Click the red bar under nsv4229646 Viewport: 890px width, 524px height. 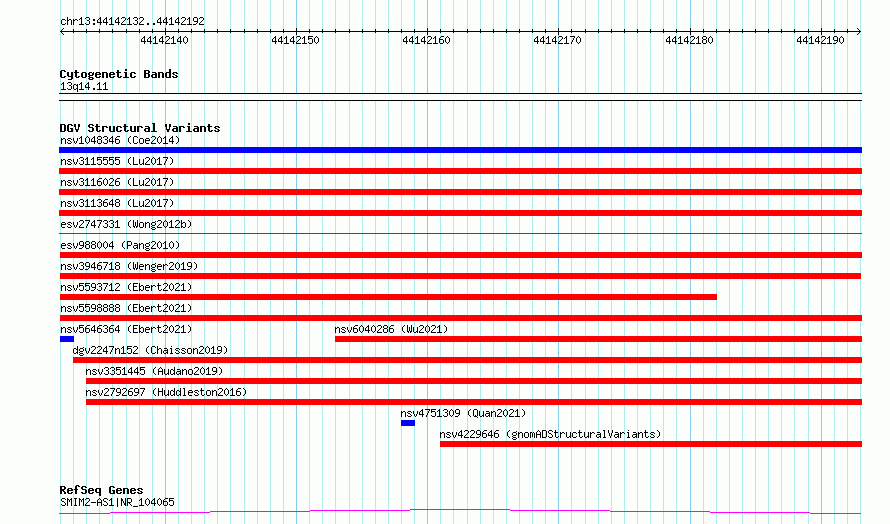(x=651, y=444)
